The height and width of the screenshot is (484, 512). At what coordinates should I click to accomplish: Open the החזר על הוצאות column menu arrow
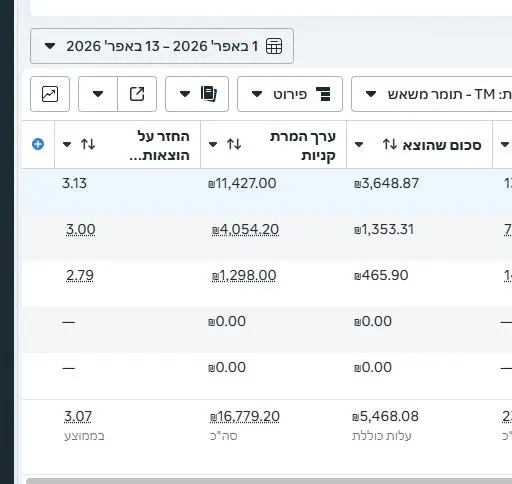[67, 144]
